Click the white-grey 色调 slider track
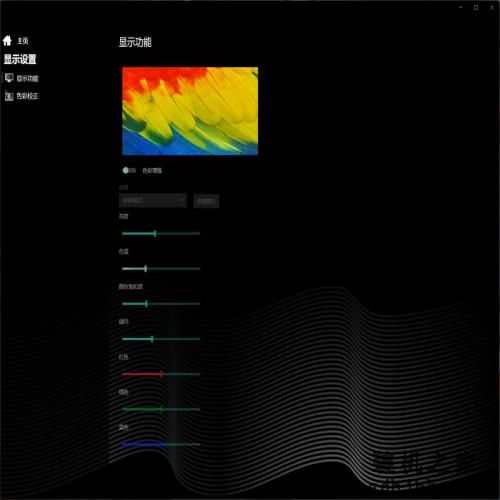Viewport: 500px width, 500px height. tap(161, 269)
